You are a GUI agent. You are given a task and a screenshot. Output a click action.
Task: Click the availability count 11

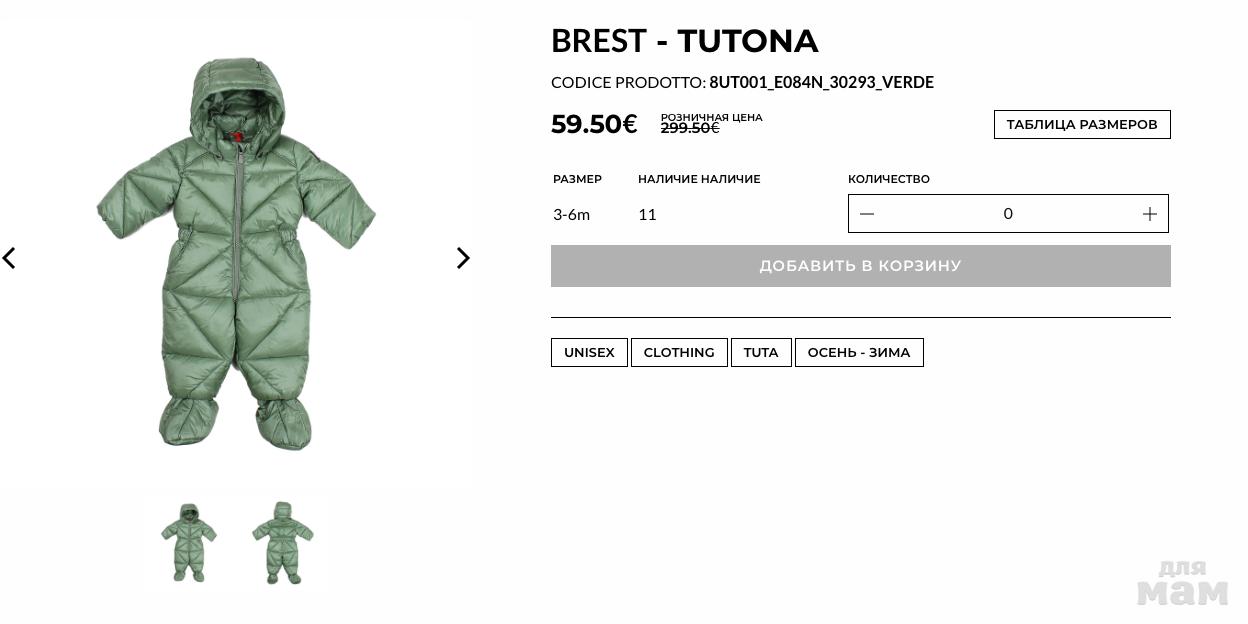pos(647,214)
